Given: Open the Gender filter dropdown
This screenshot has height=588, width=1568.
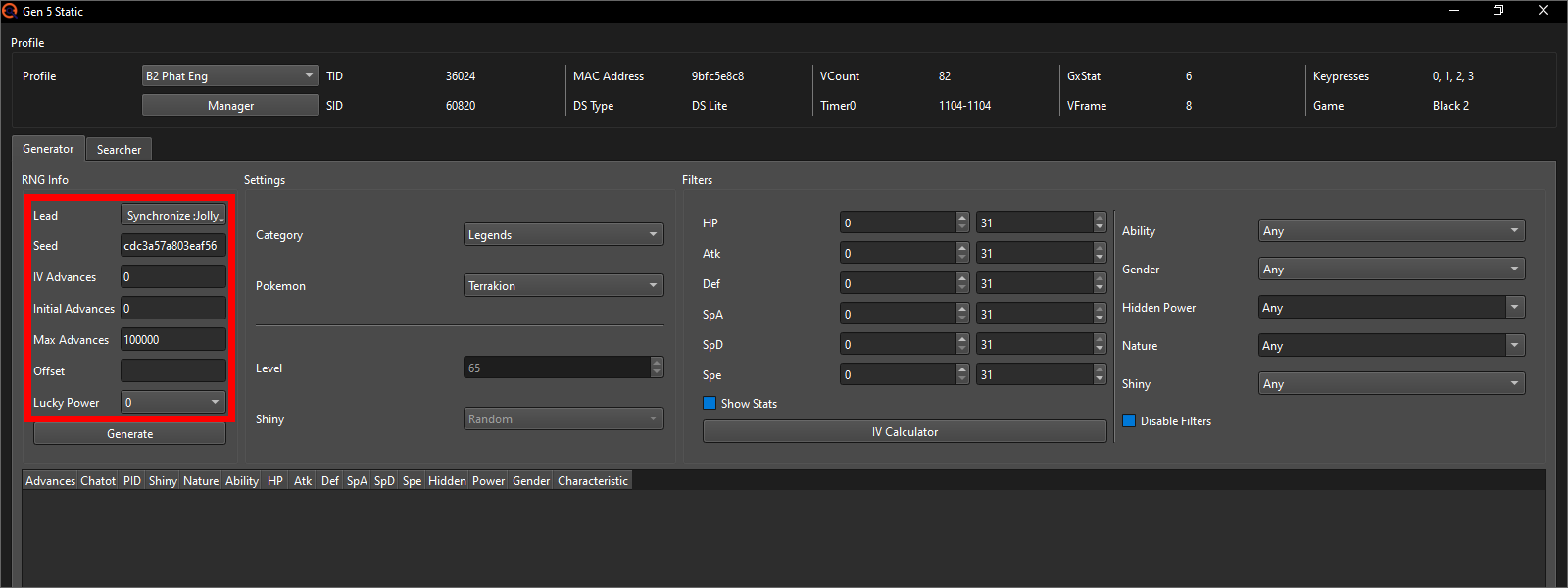Looking at the screenshot, I should [x=1392, y=269].
